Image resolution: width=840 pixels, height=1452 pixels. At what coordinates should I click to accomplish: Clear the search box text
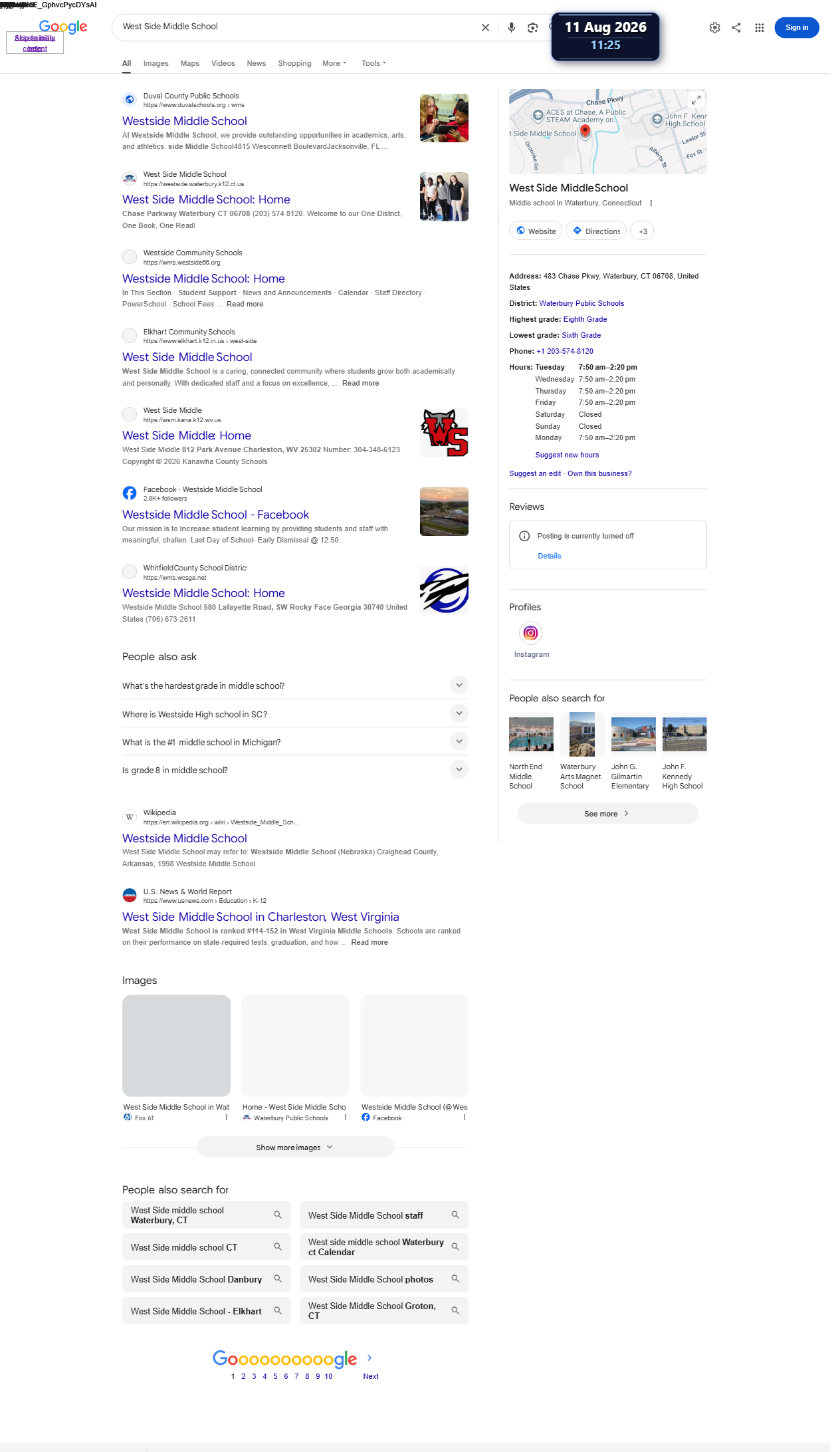tap(485, 27)
